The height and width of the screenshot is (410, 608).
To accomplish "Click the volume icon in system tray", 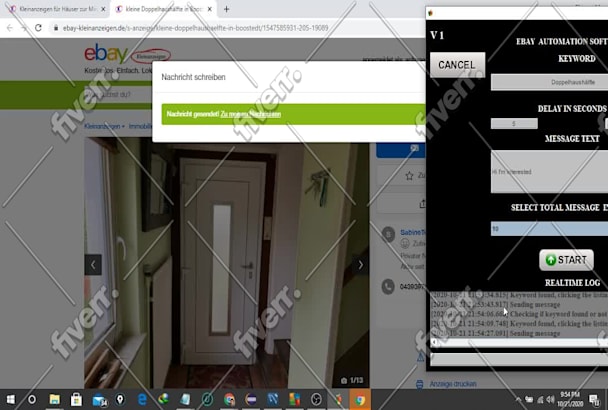I will coord(550,399).
